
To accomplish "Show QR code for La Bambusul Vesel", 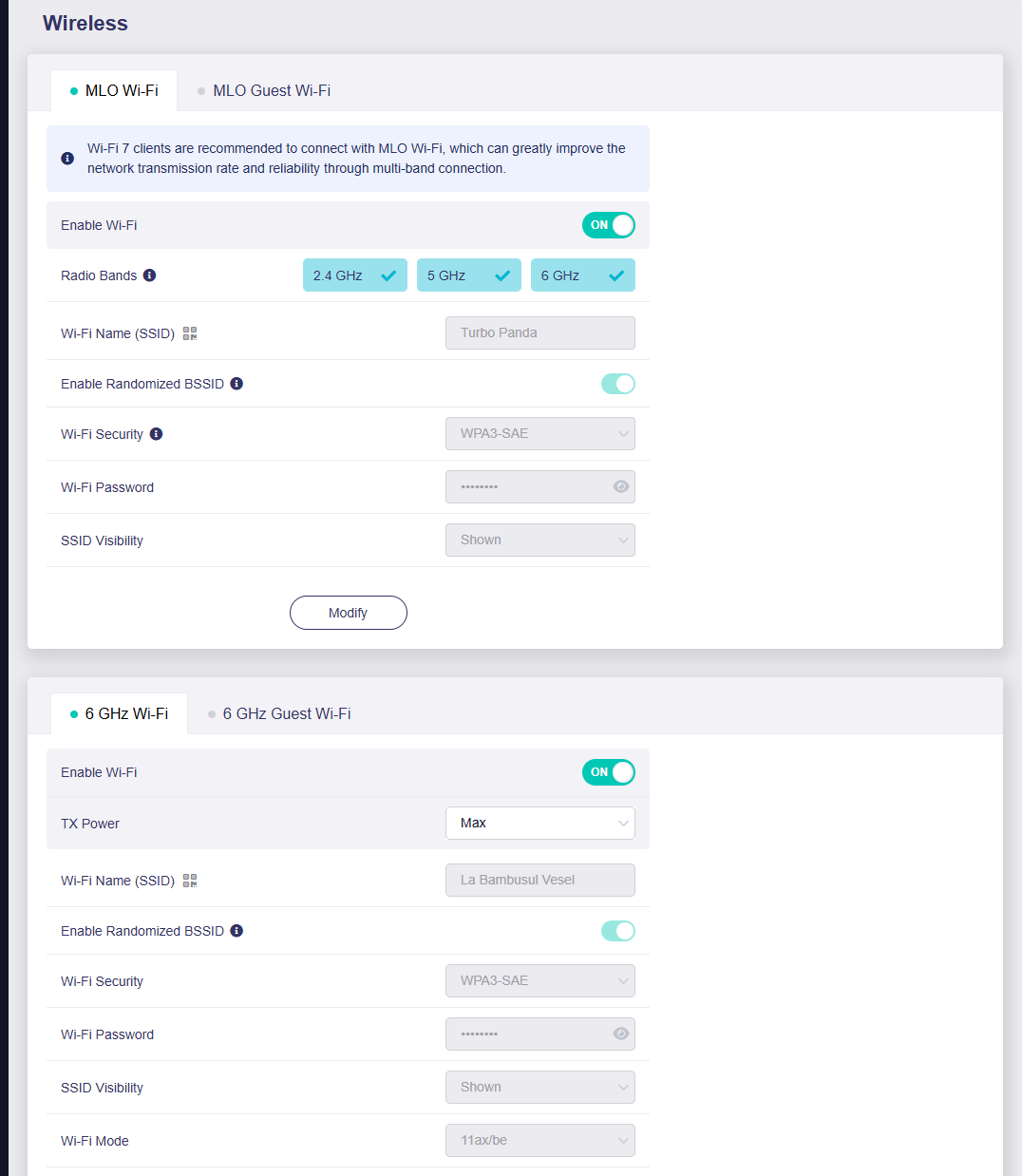I will 190,881.
